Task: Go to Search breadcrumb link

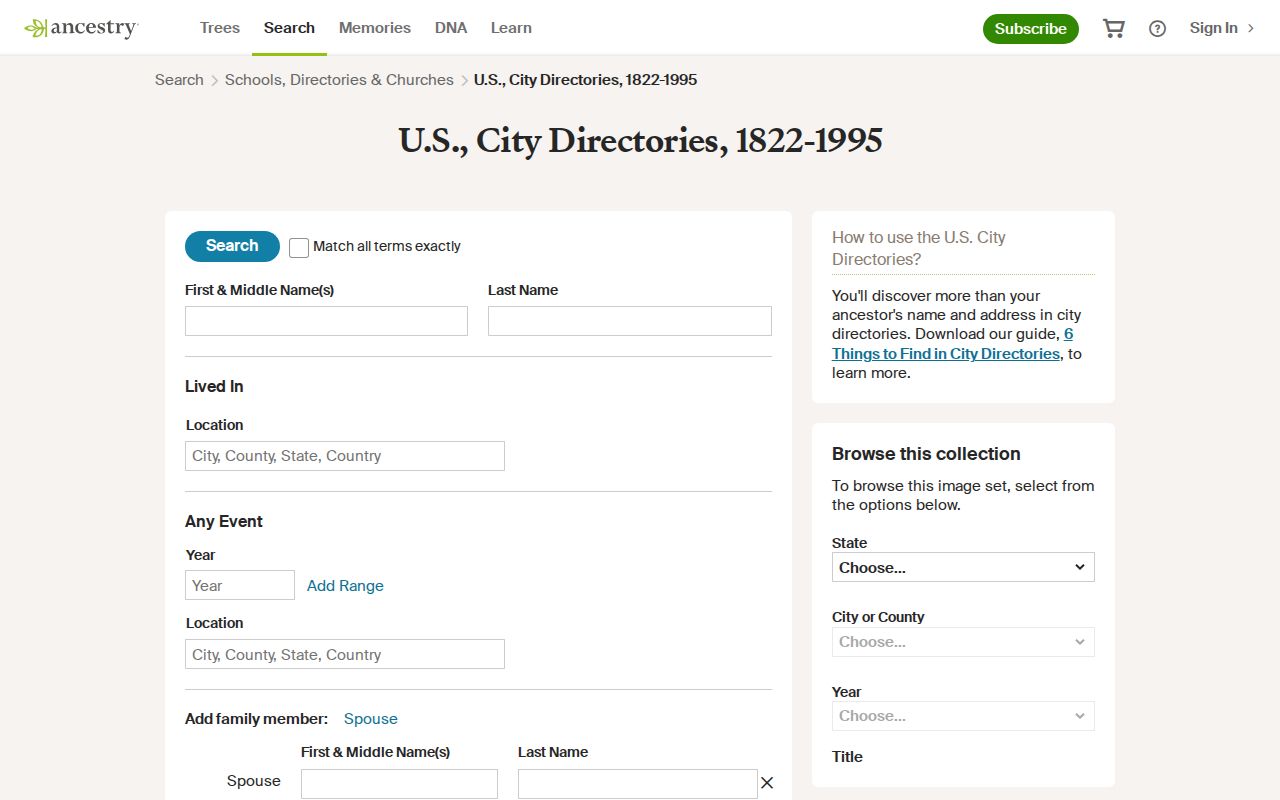Action: click(179, 80)
